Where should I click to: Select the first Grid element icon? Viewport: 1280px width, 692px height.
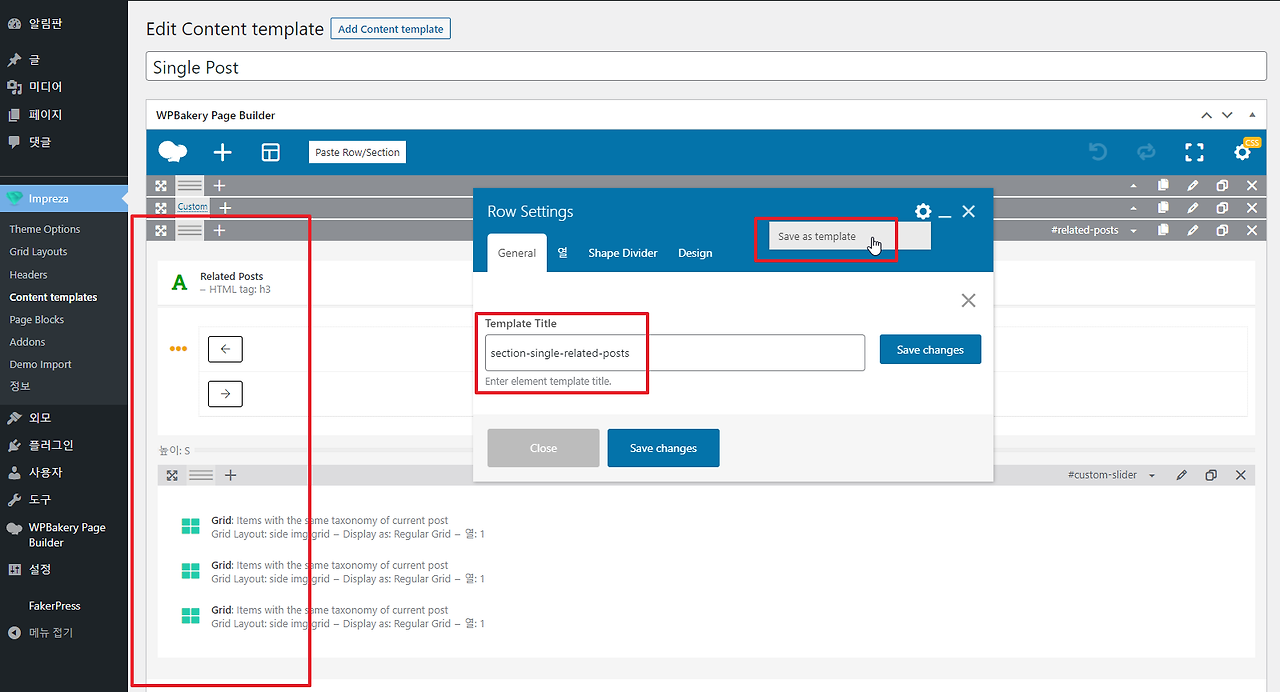point(190,527)
